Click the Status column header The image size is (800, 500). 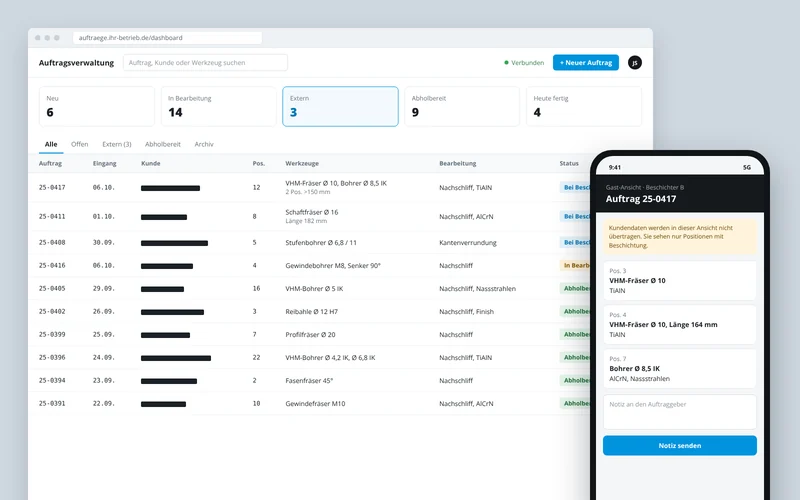pos(569,163)
